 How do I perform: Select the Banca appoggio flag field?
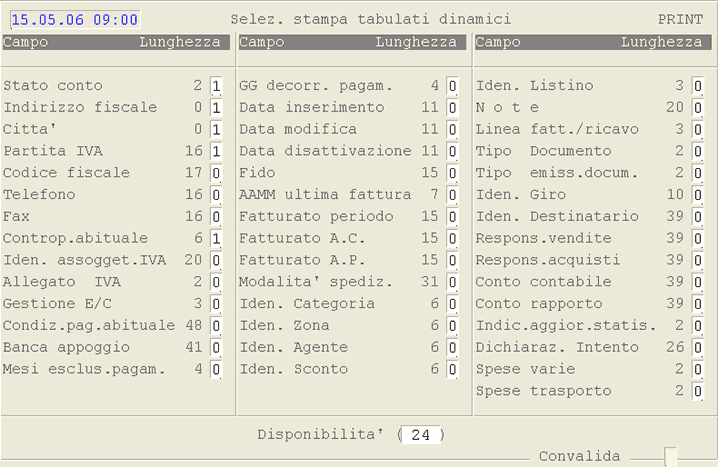pyautogui.click(x=216, y=348)
